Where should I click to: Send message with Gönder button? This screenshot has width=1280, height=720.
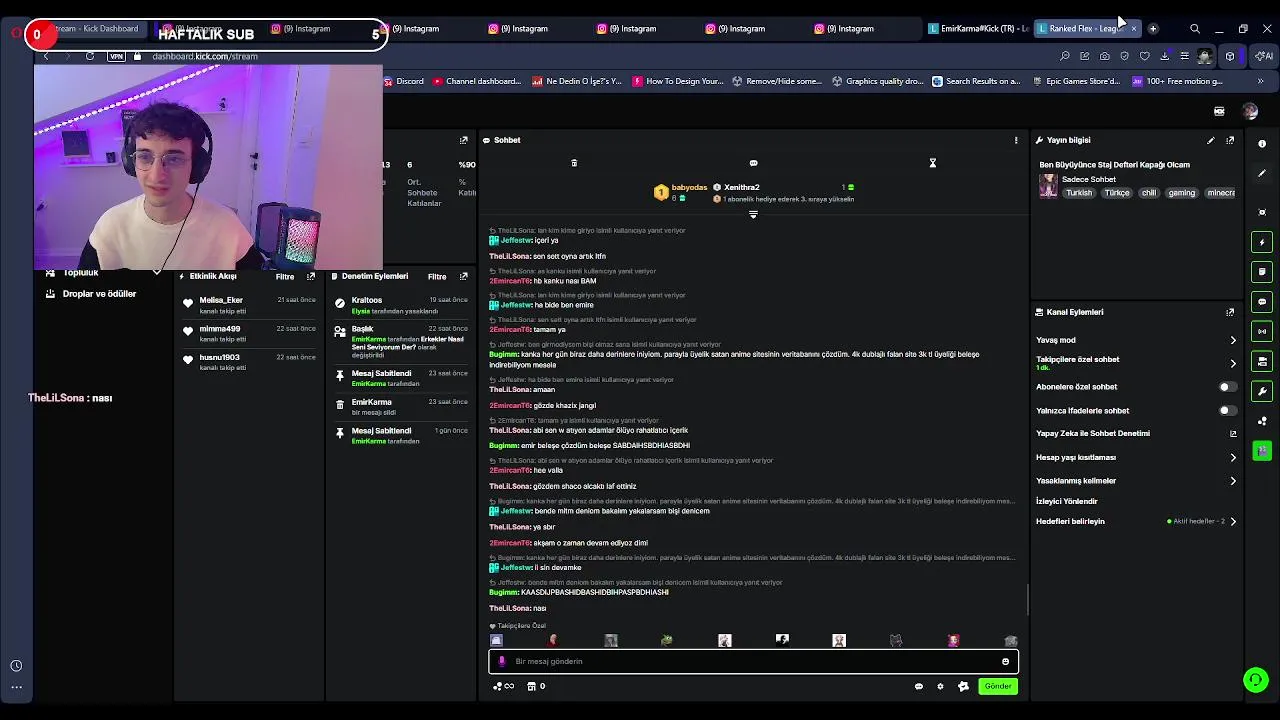(998, 686)
